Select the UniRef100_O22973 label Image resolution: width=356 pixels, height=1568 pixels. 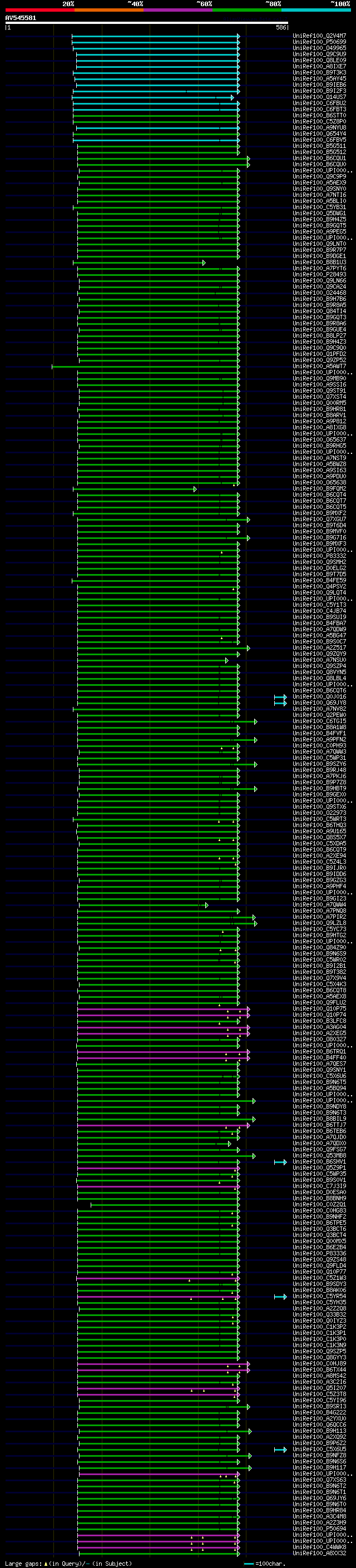319,813
